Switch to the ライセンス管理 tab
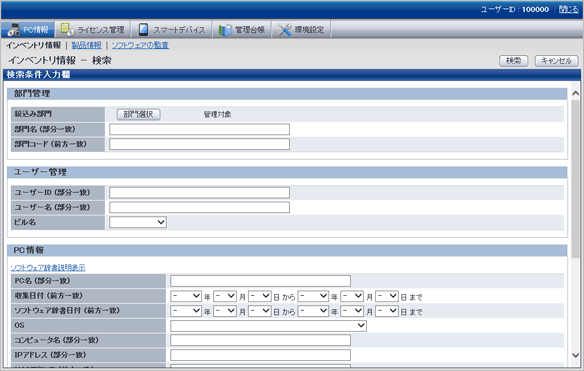This screenshot has width=584, height=371. 93,29
